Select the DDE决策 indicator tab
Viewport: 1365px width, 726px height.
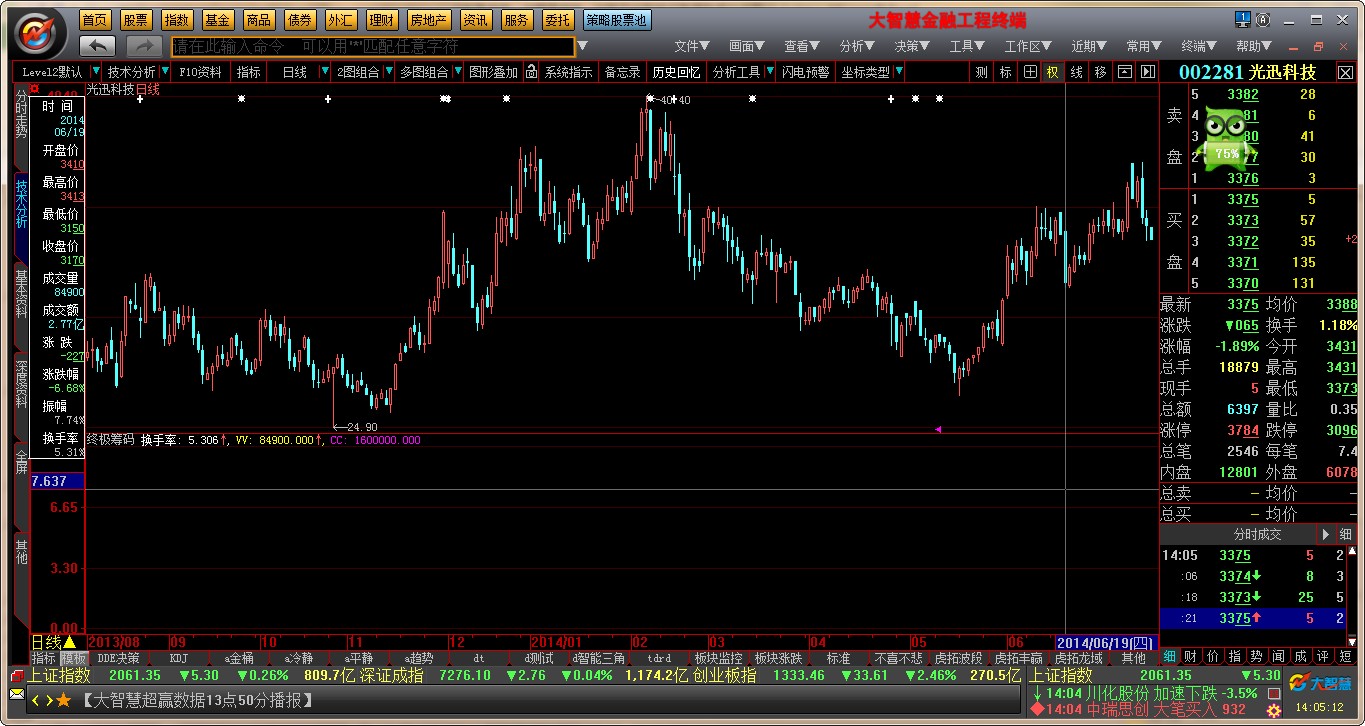point(118,658)
